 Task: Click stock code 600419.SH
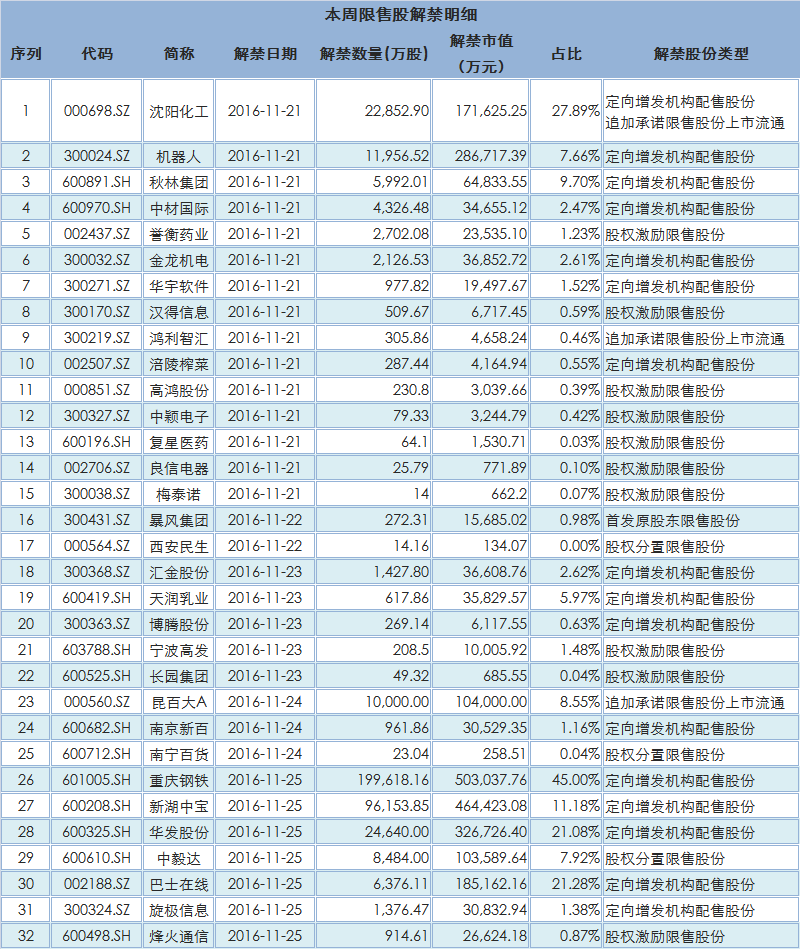click(x=97, y=598)
